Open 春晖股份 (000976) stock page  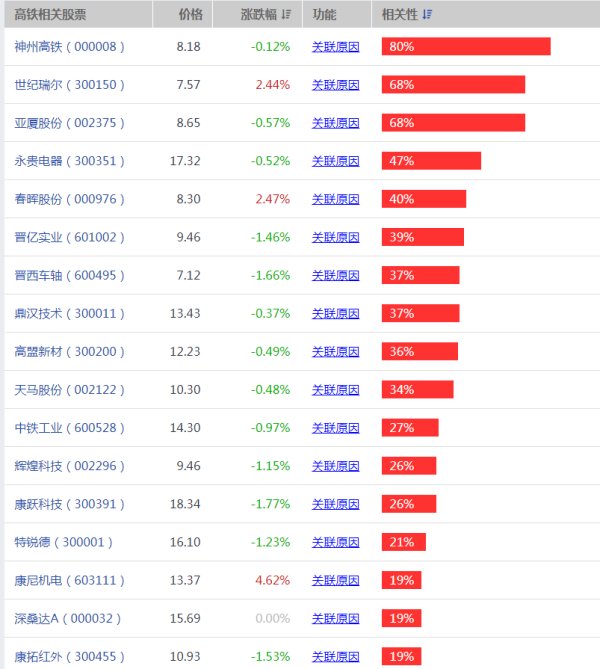click(69, 199)
